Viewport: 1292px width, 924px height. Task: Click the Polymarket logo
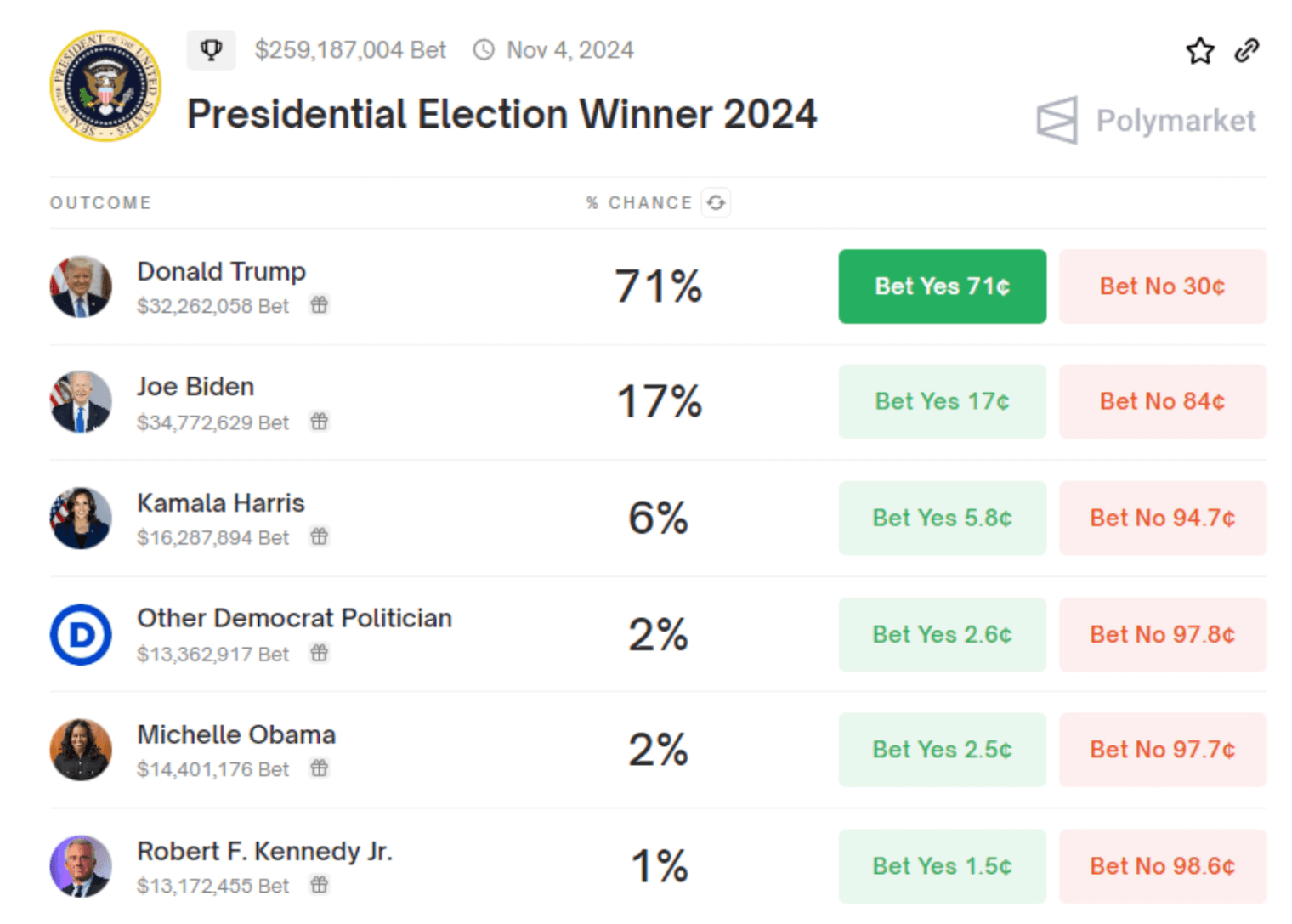1146,121
